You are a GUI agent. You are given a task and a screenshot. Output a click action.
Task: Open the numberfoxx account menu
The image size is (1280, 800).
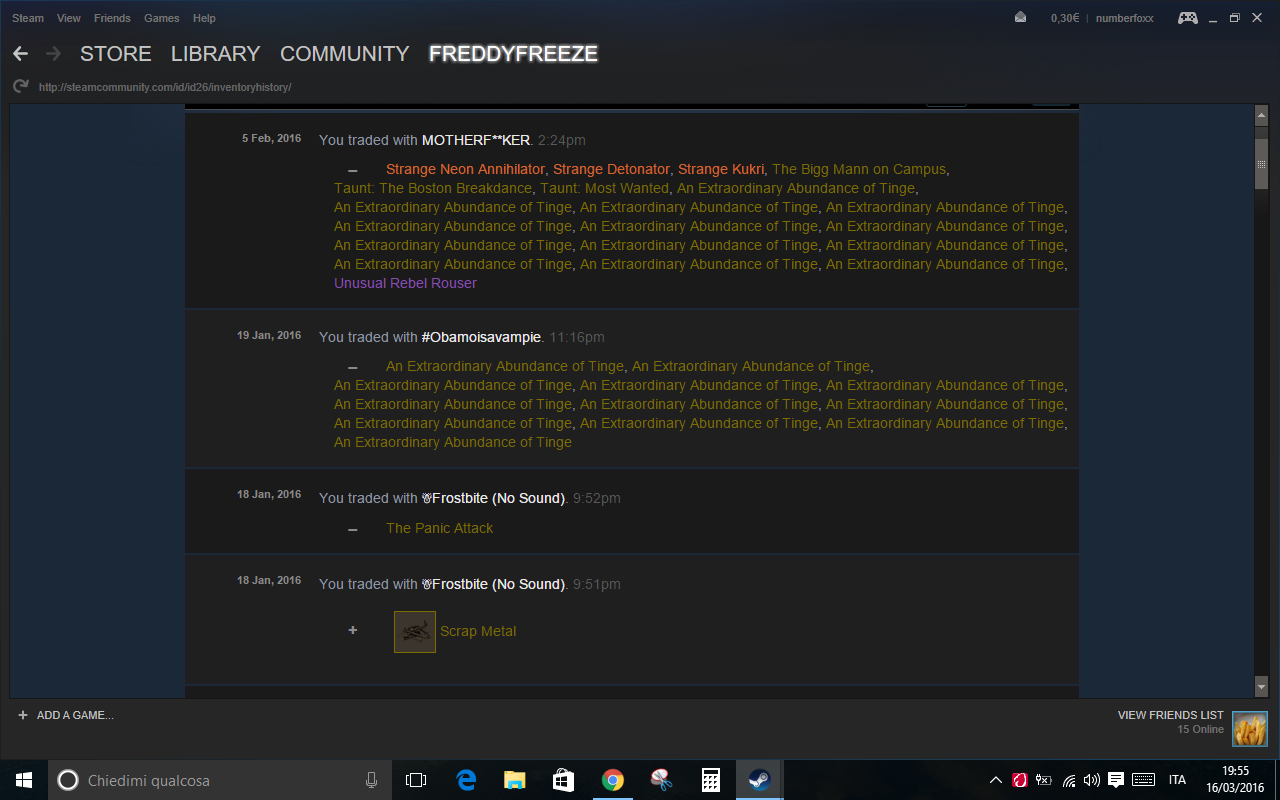tap(1125, 18)
